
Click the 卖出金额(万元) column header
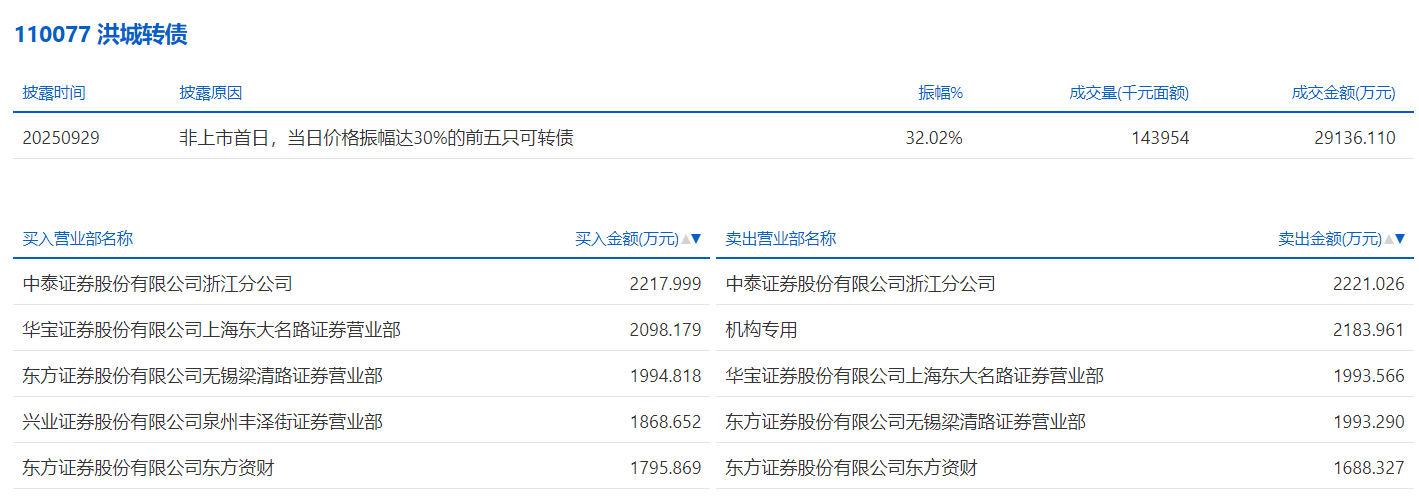tap(1329, 239)
